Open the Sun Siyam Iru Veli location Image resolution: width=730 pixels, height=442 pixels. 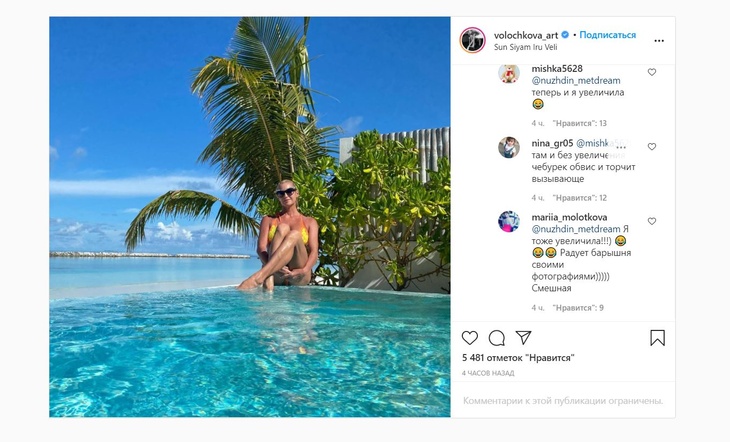coord(526,47)
